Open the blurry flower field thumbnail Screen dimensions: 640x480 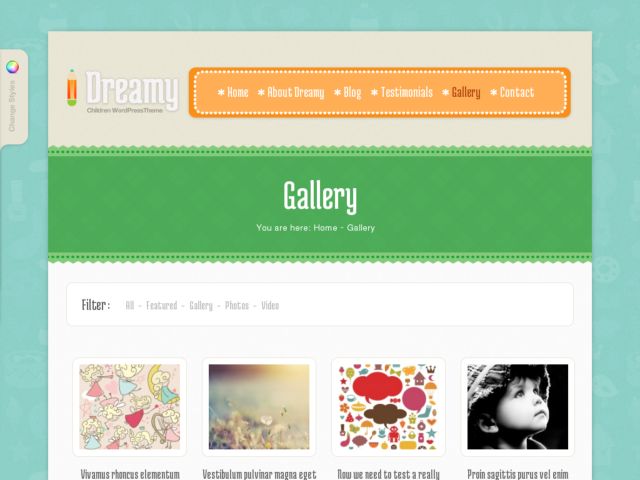point(259,407)
